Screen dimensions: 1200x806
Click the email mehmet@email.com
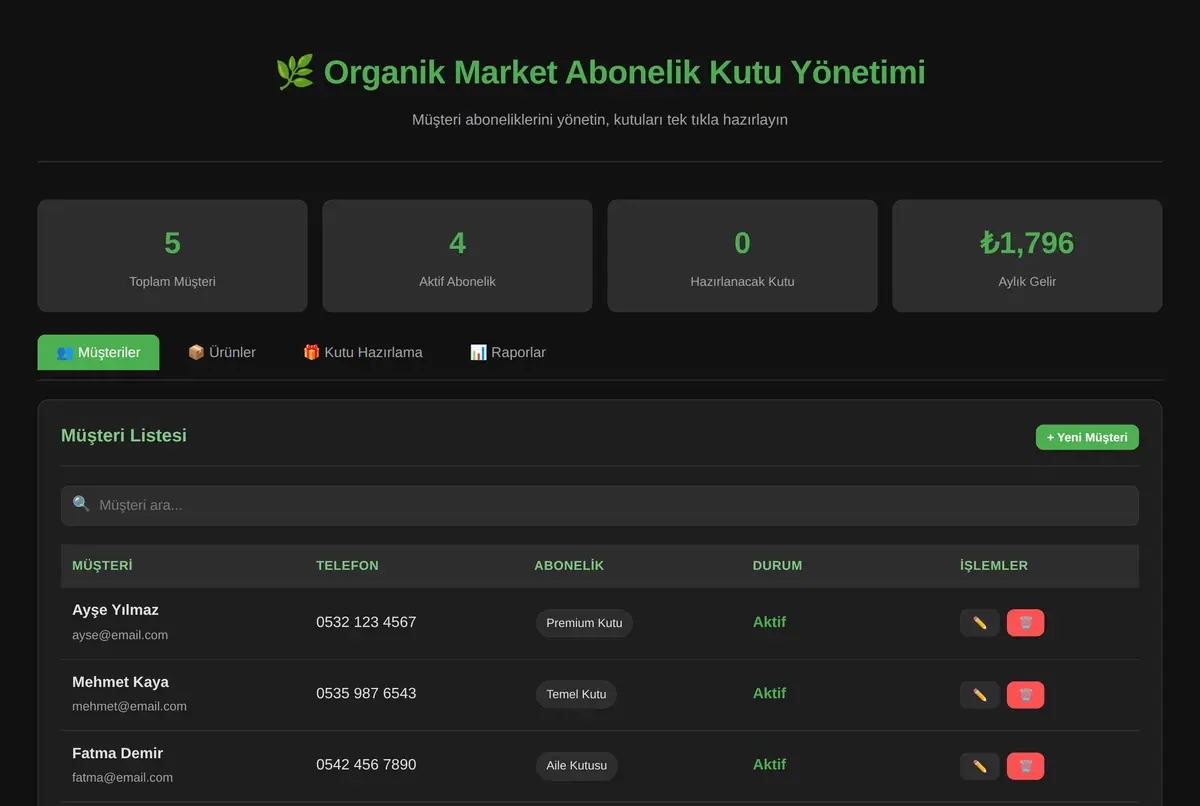[129, 706]
